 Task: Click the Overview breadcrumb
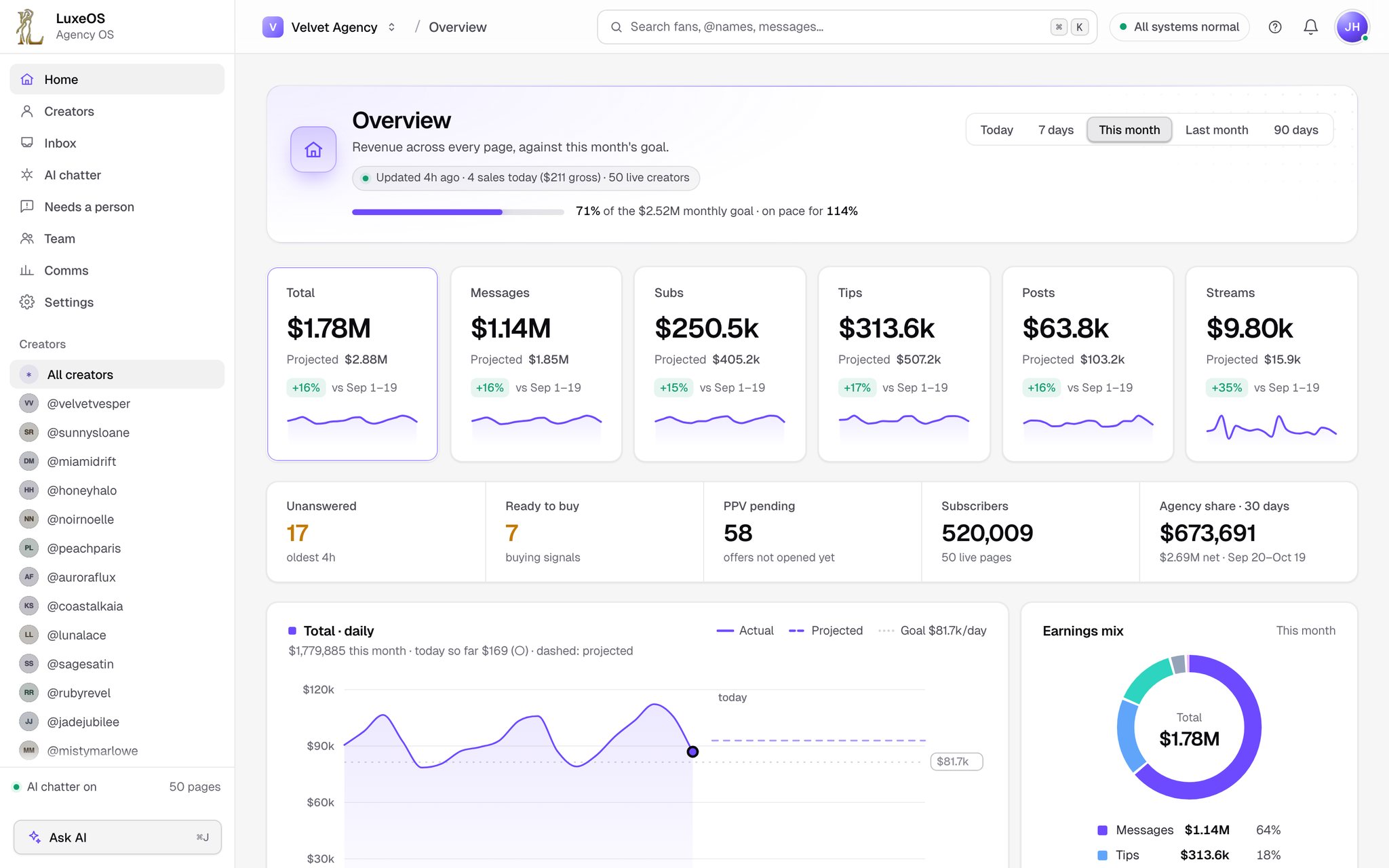[458, 27]
